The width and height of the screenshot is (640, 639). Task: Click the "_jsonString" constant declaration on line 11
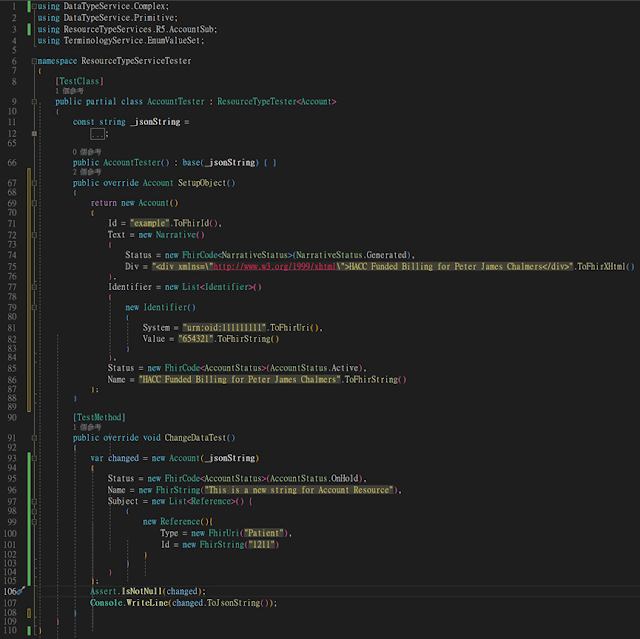[x=155, y=122]
